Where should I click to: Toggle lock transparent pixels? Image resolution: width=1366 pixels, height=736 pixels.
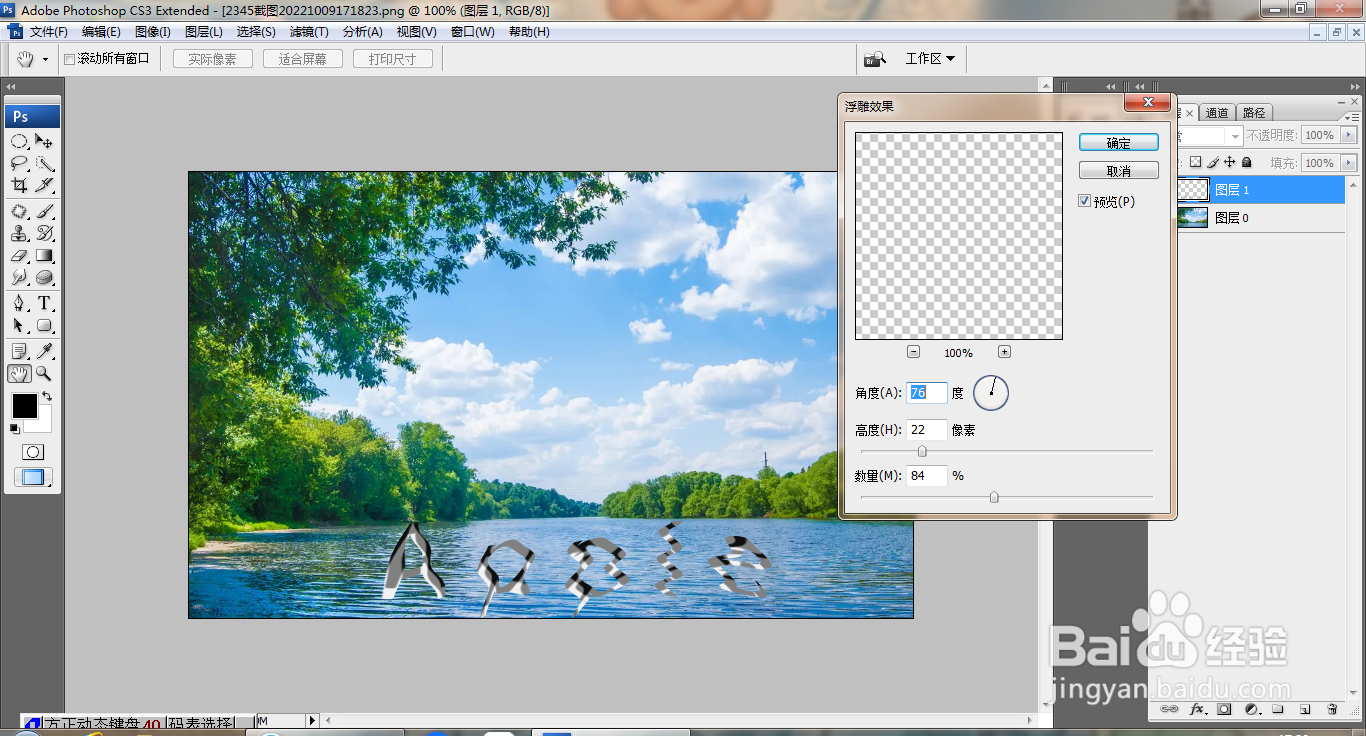[1195, 162]
